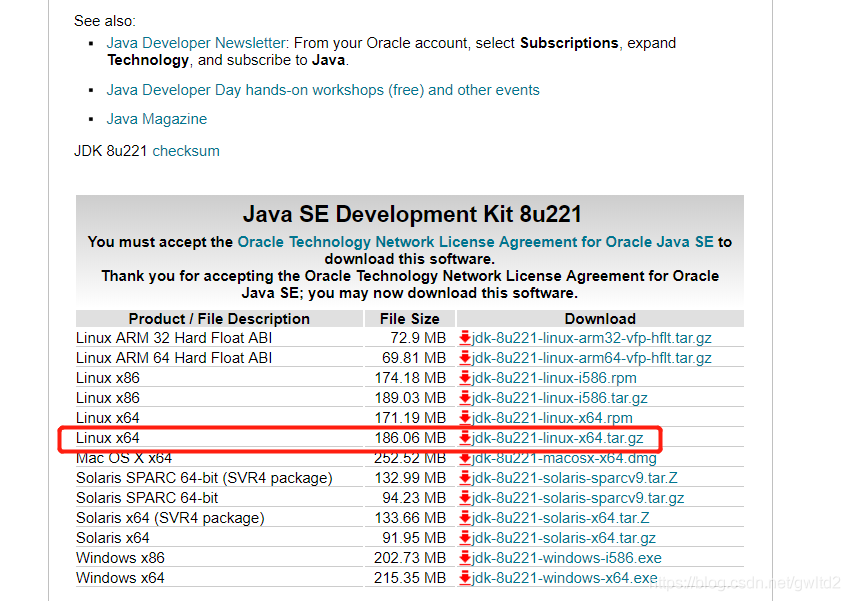This screenshot has width=850, height=601.
Task: Click download arrow icon for windows-i586.exe
Action: click(x=465, y=558)
